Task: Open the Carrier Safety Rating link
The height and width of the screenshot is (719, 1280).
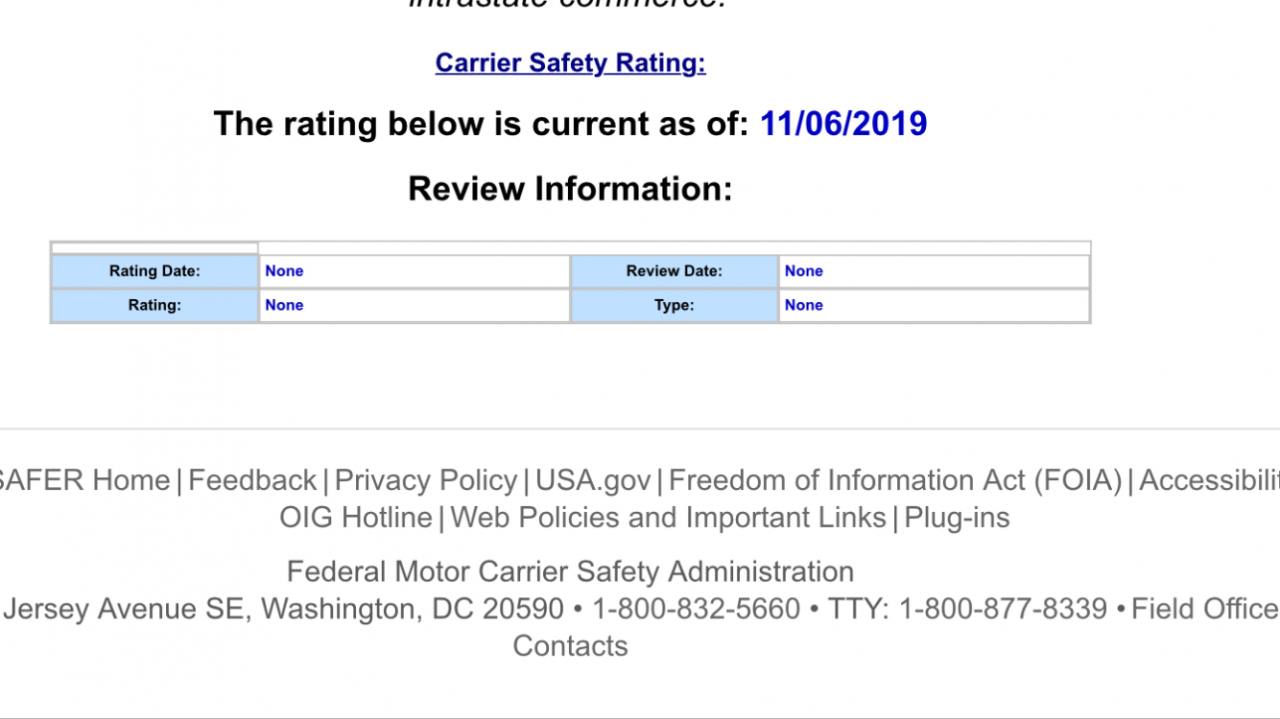Action: click(570, 63)
